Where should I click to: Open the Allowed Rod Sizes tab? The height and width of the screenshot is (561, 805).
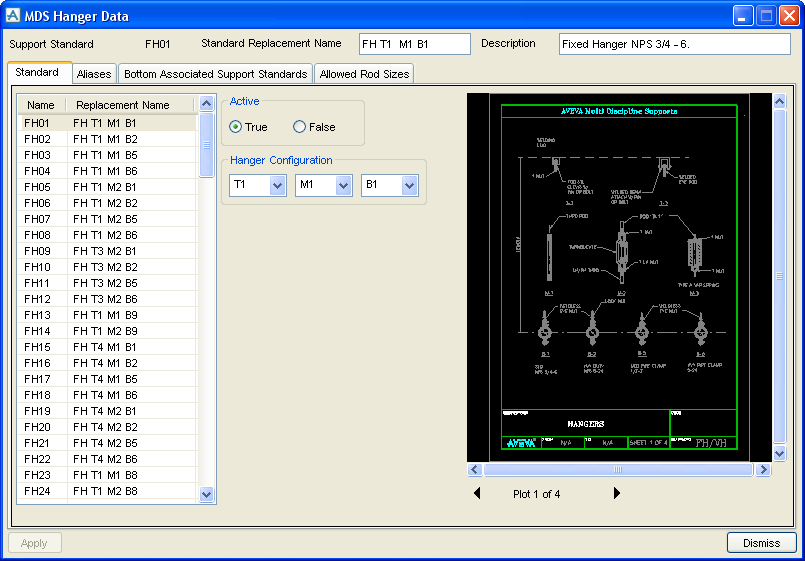[364, 74]
